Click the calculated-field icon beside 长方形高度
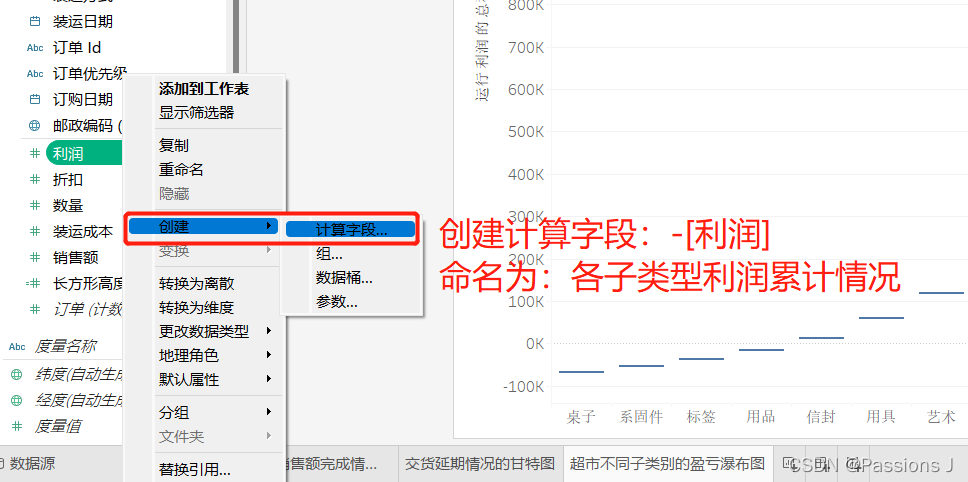This screenshot has height=482, width=968. 33,283
